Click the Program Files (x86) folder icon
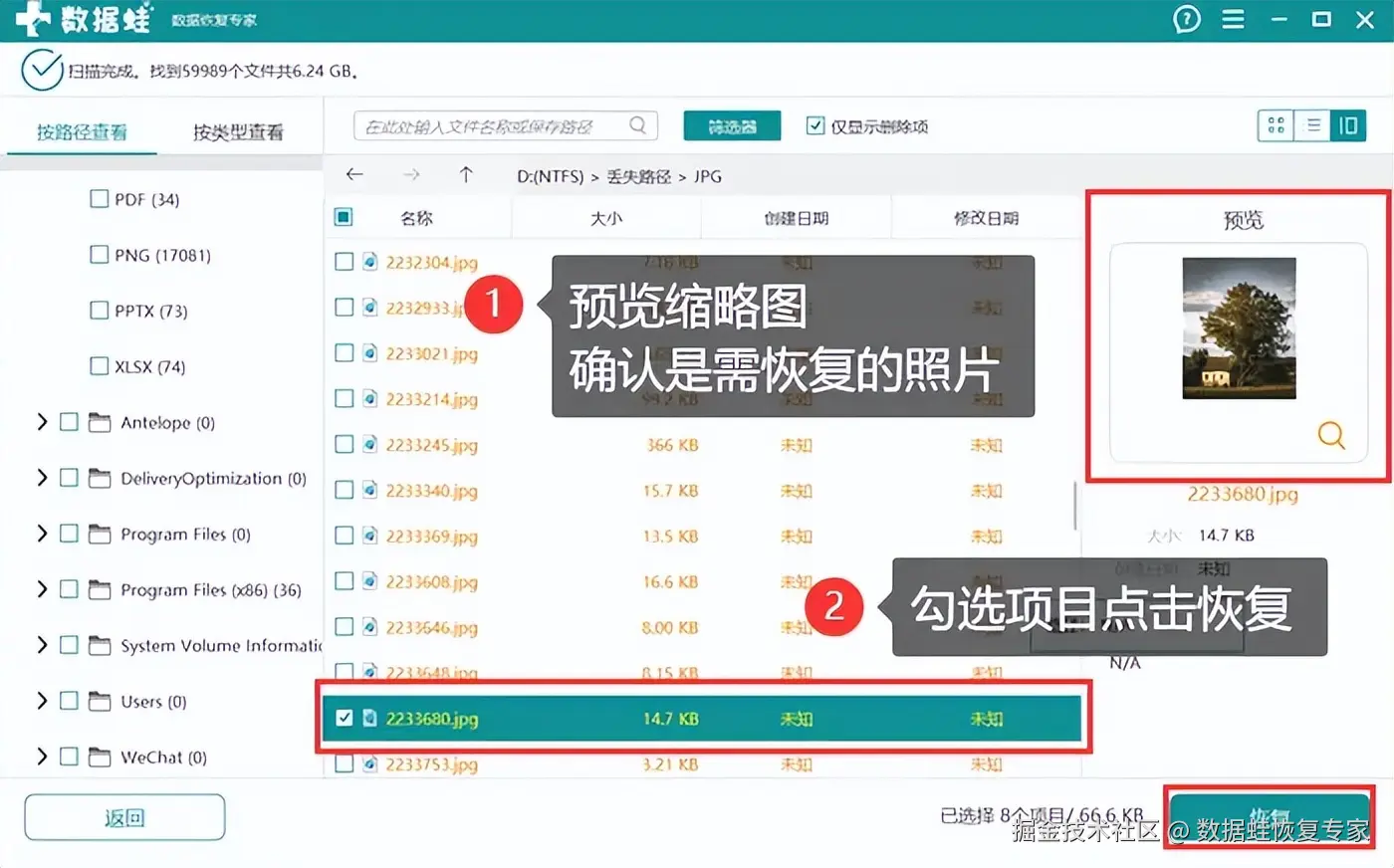This screenshot has height=868, width=1394. point(100,590)
